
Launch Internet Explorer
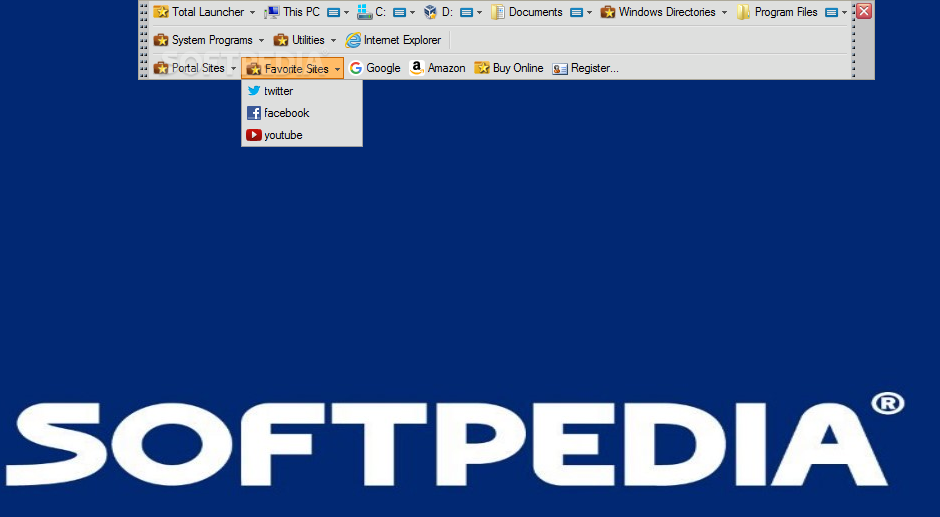[394, 40]
